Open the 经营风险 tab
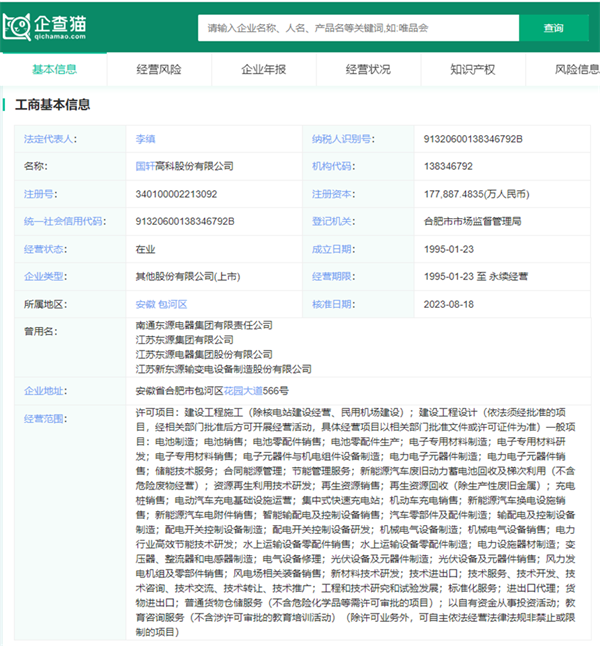 point(159,69)
